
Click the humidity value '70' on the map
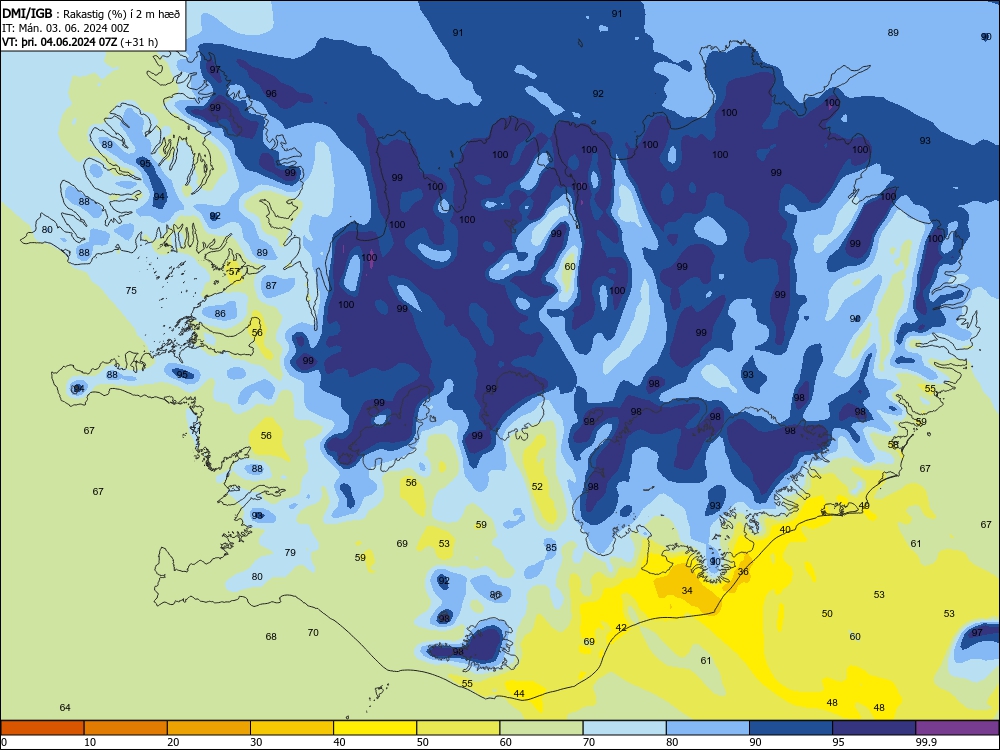click(x=313, y=633)
